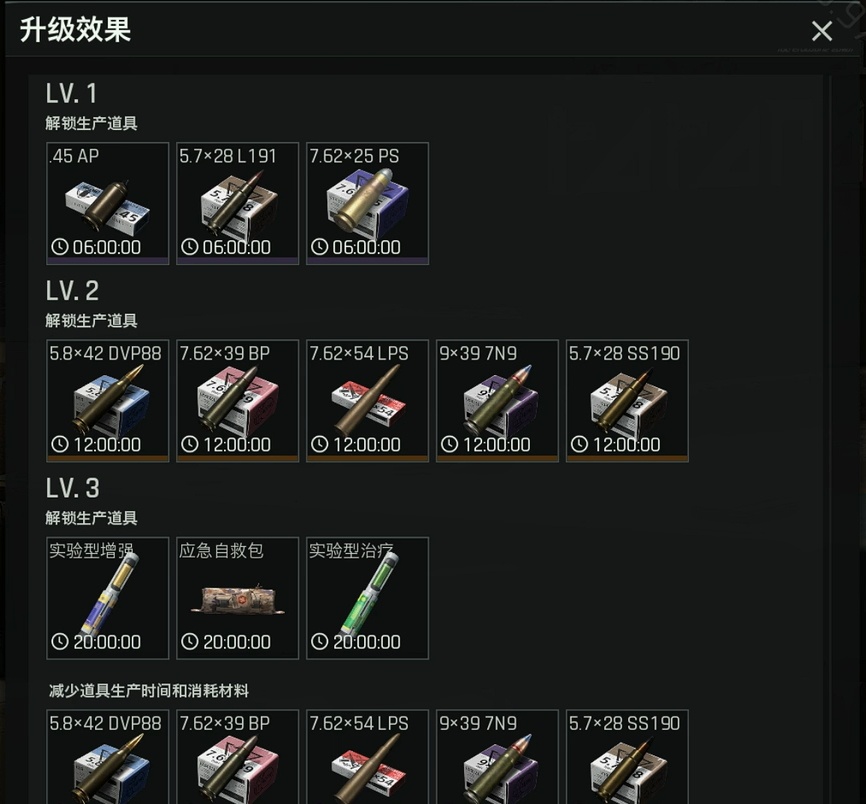Click the 减少道具生产时间和消耗材料 label

(x=149, y=690)
